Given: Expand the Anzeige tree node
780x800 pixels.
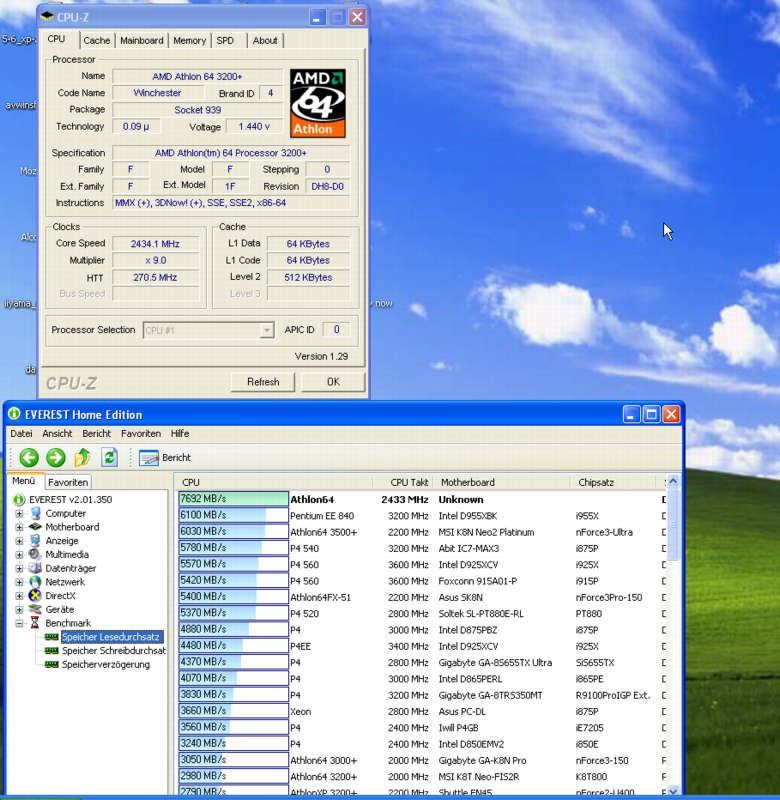Looking at the screenshot, I should pos(19,541).
